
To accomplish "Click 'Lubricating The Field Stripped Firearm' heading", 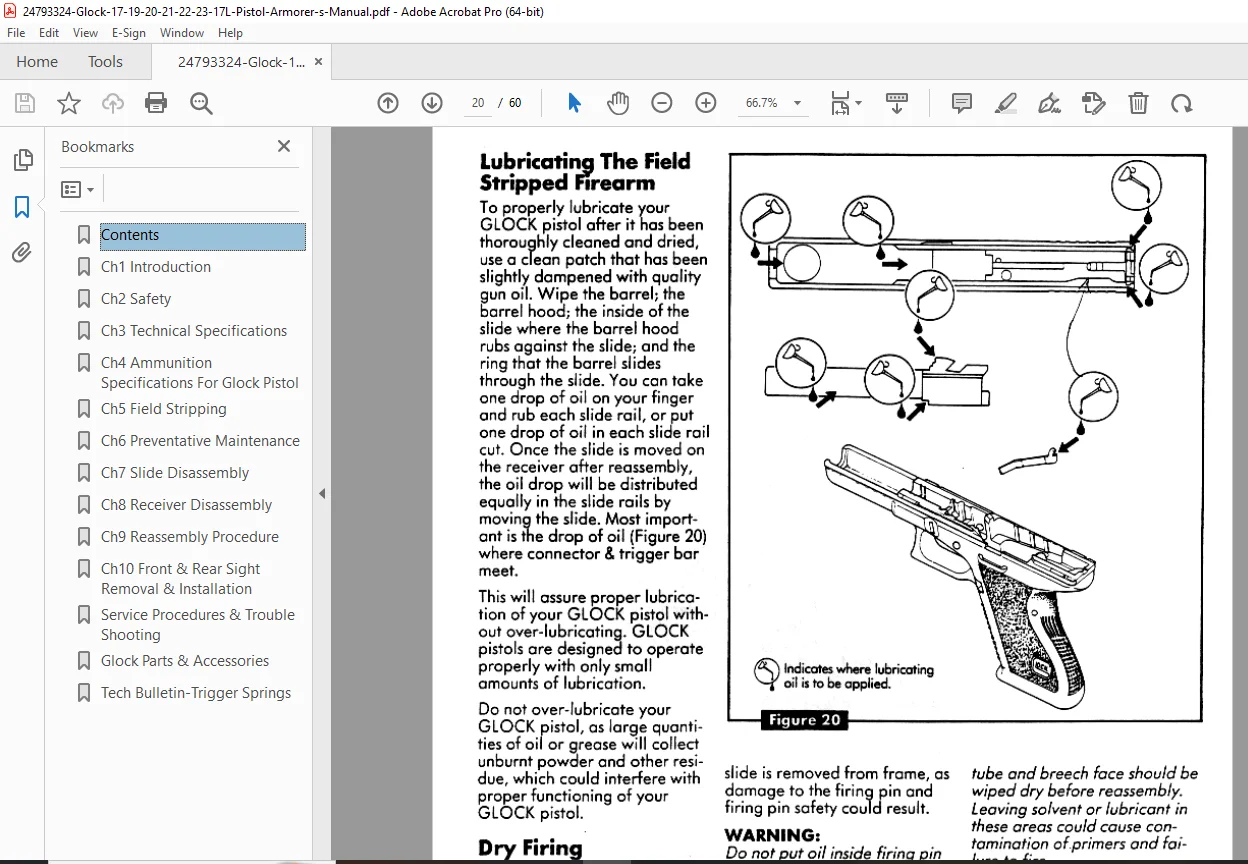I will [x=585, y=172].
